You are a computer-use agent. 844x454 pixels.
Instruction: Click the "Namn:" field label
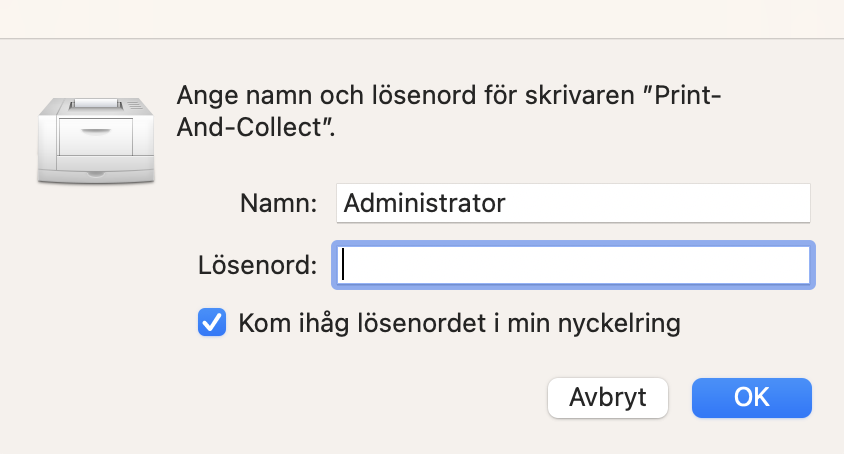click(x=278, y=203)
